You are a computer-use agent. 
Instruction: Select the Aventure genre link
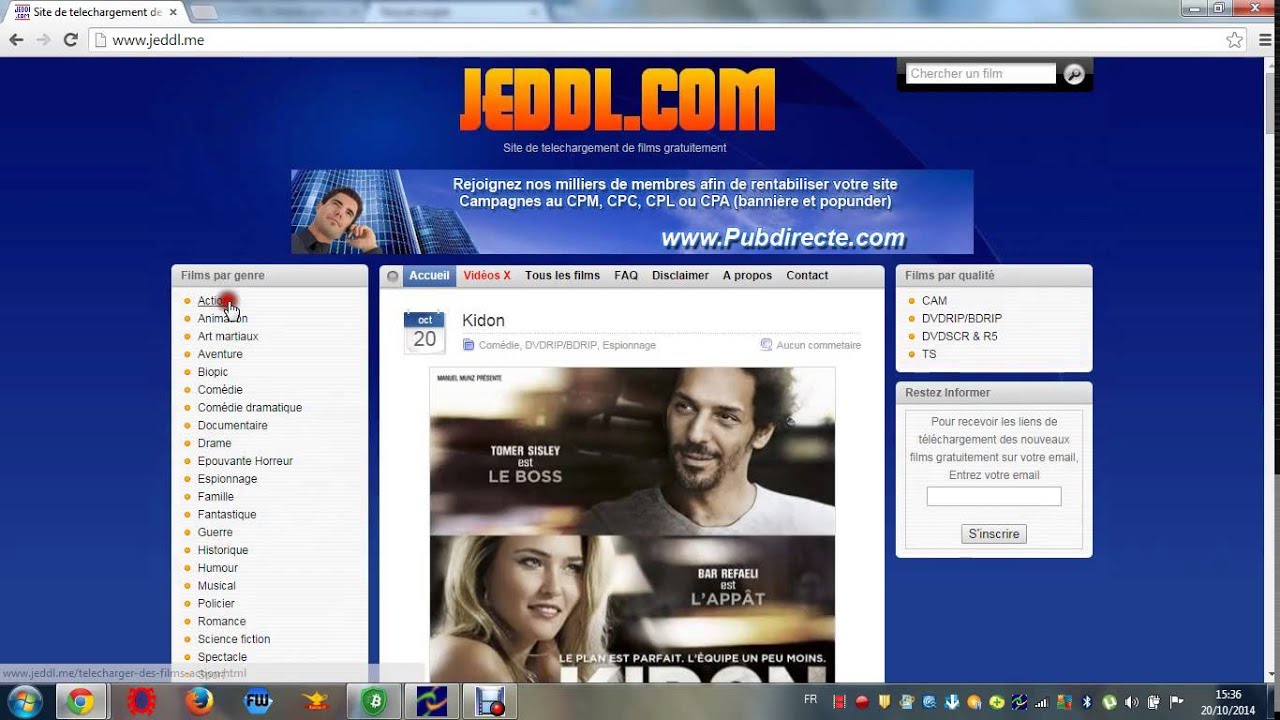(x=220, y=354)
